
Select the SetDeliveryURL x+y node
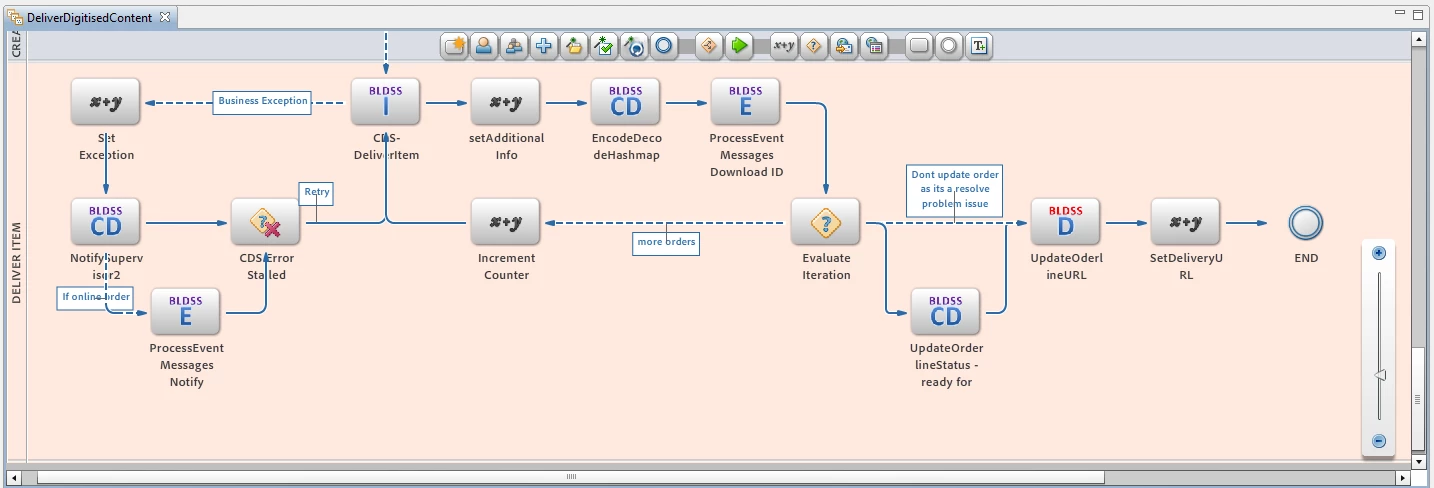[1185, 222]
